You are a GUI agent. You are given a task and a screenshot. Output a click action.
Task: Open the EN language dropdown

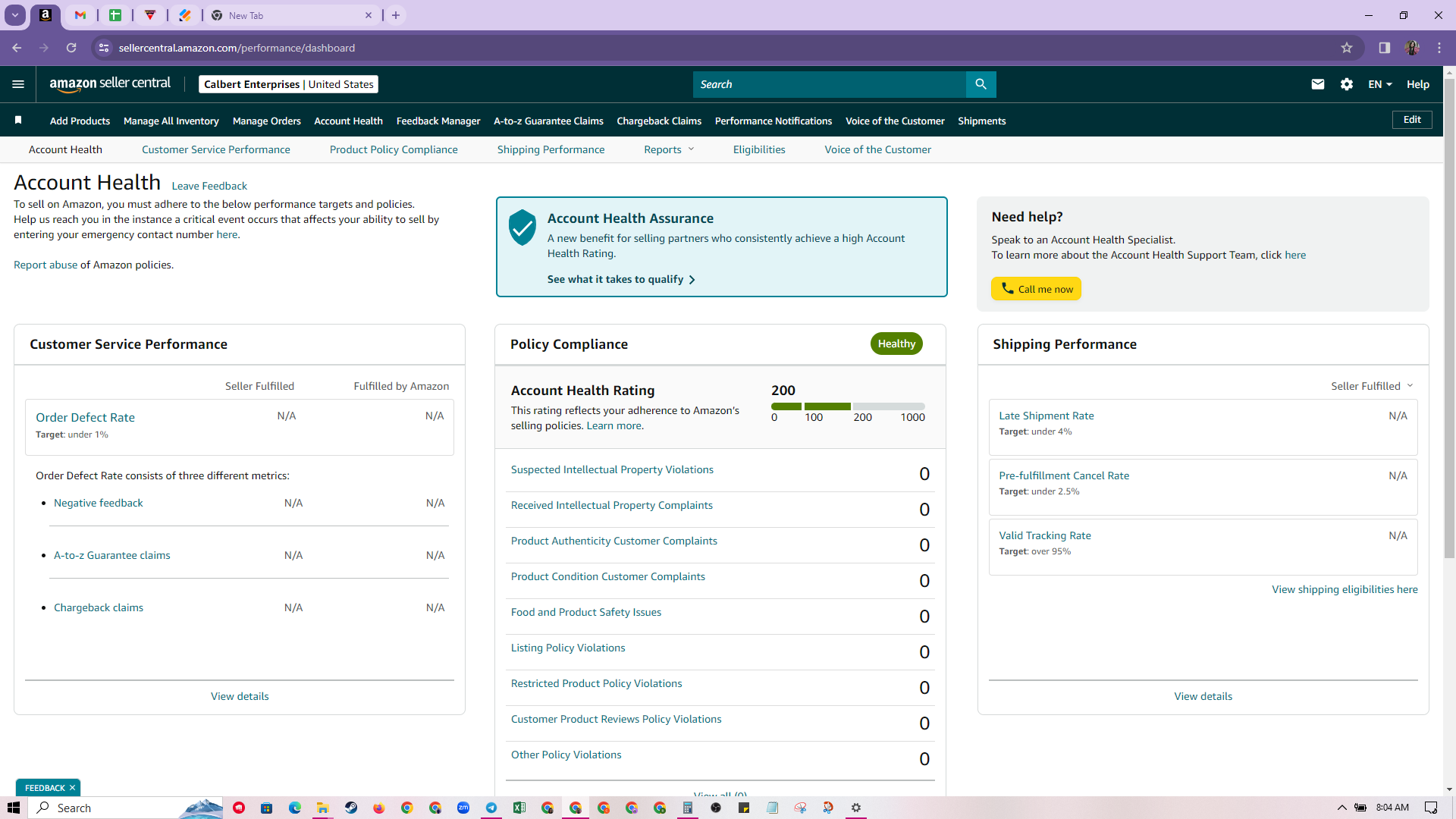(1380, 84)
